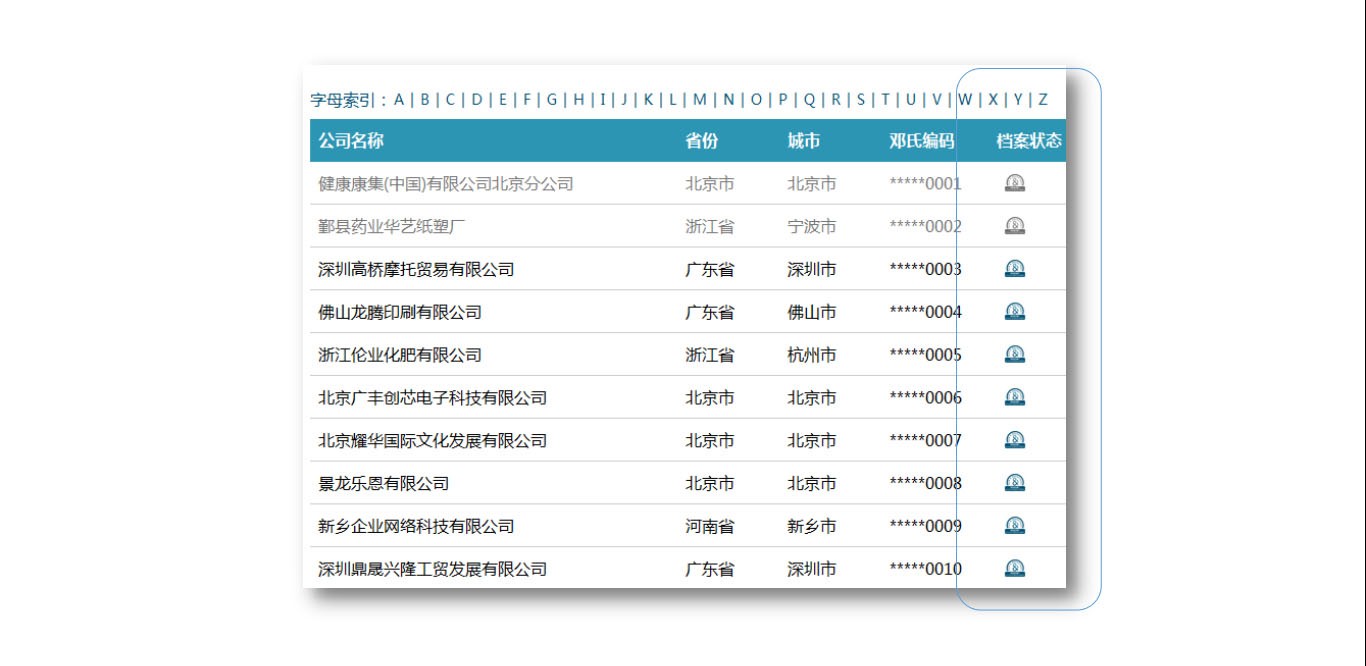The width and height of the screenshot is (1366, 666).
Task: Select index letter L
Action: (x=673, y=100)
